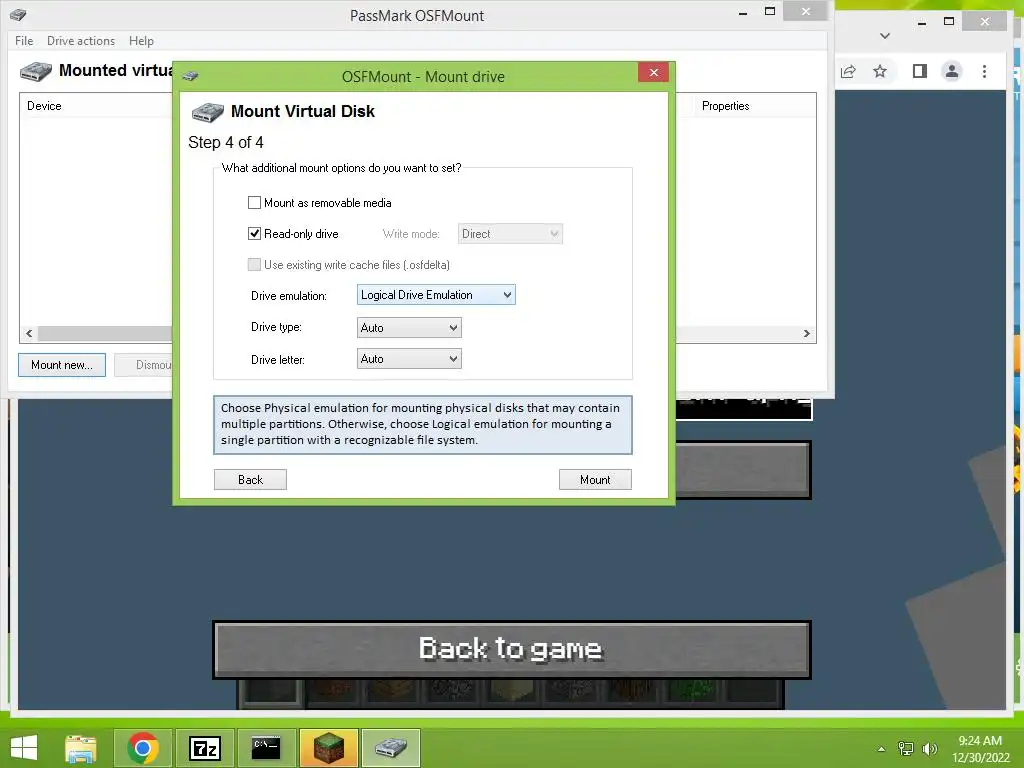Click the Mount Virtual Disk drive icon

tap(208, 112)
